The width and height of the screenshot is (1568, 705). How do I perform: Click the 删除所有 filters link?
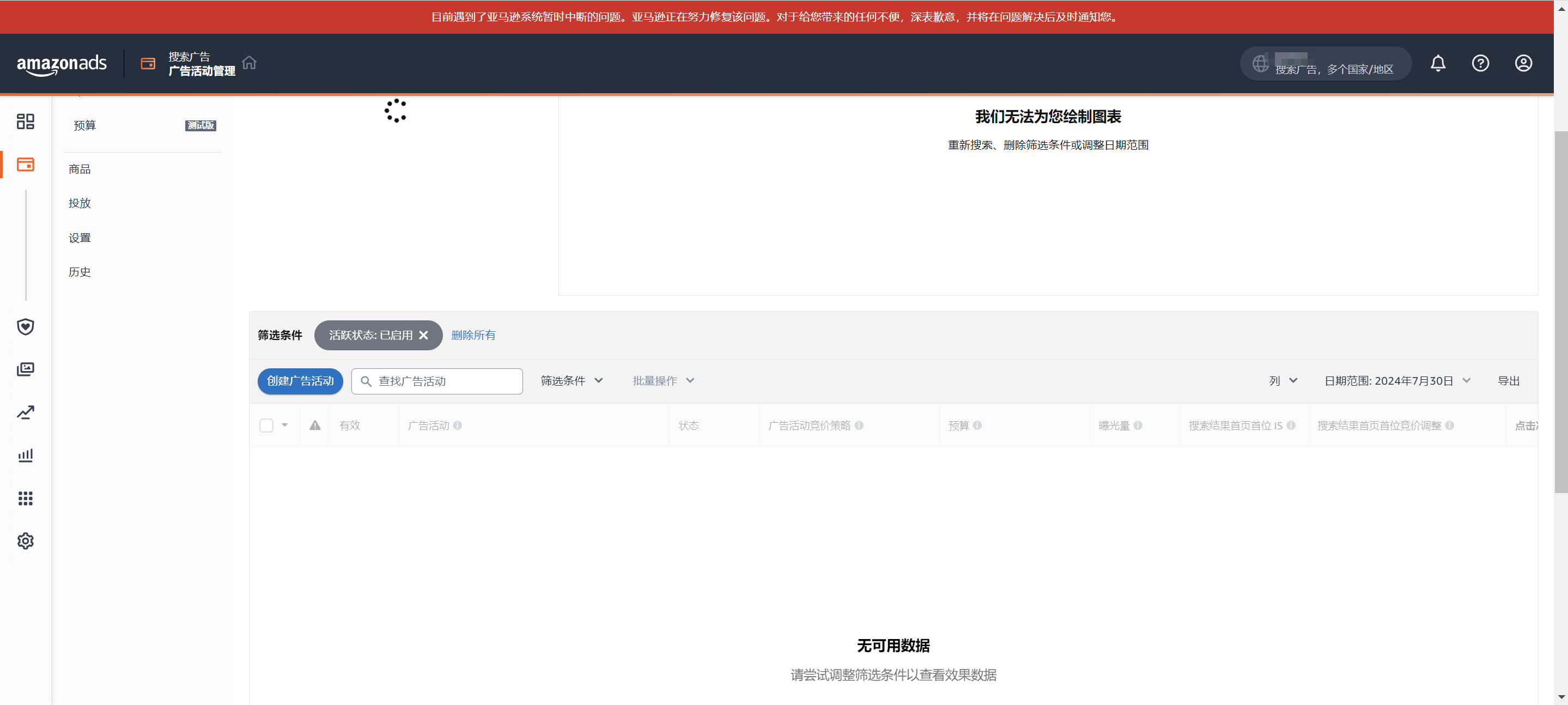pyautogui.click(x=473, y=336)
